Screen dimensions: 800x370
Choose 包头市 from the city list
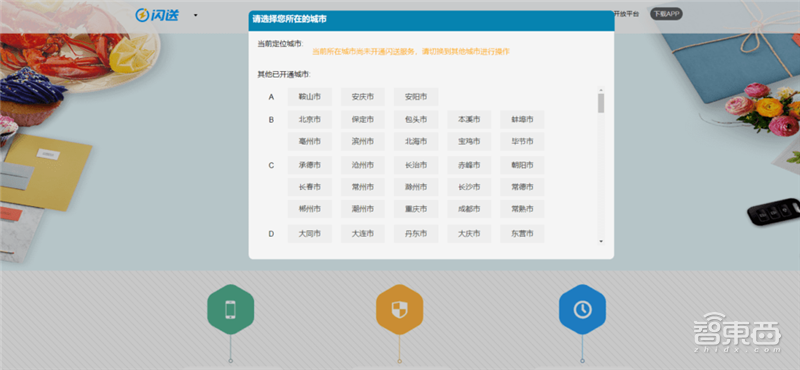pos(416,119)
